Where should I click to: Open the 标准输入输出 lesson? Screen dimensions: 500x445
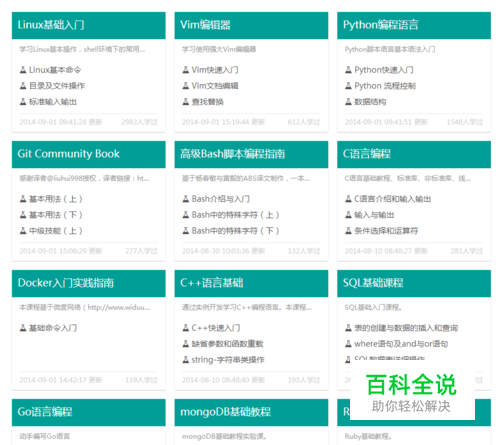[53, 102]
